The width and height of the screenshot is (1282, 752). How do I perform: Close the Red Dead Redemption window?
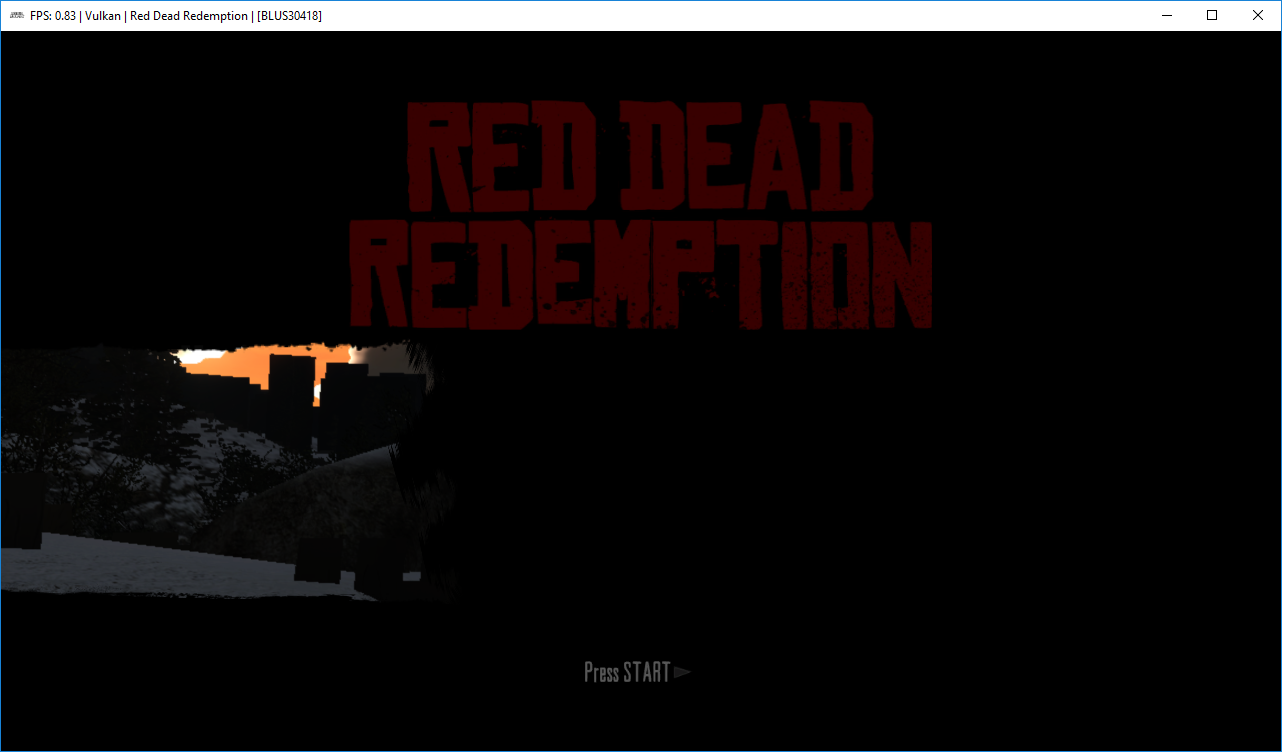point(1258,15)
